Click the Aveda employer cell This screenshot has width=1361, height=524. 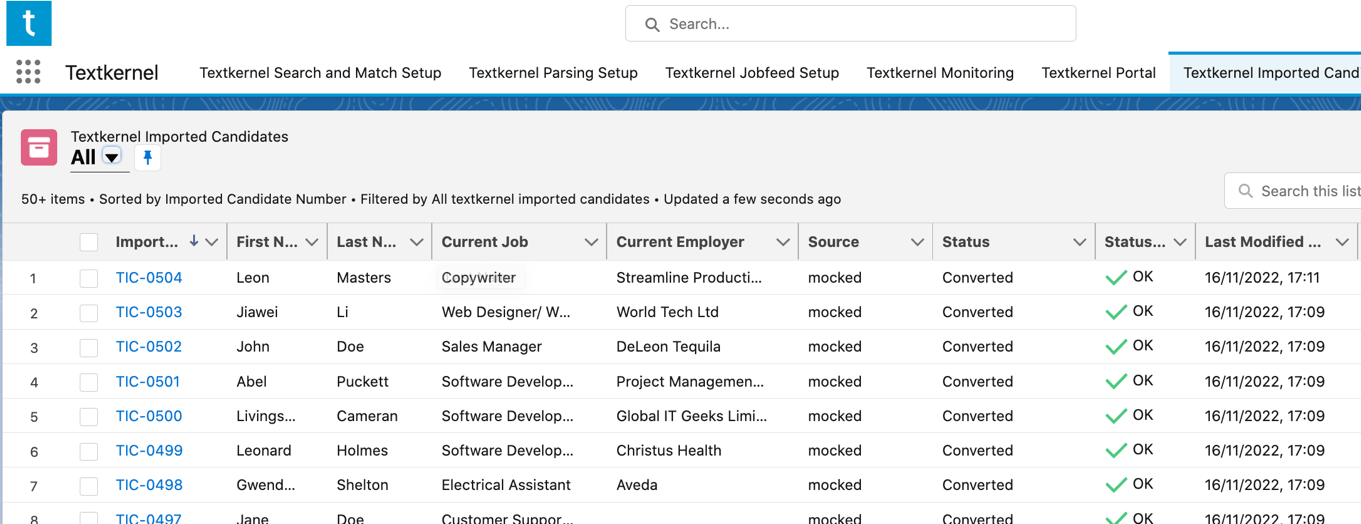coord(637,485)
